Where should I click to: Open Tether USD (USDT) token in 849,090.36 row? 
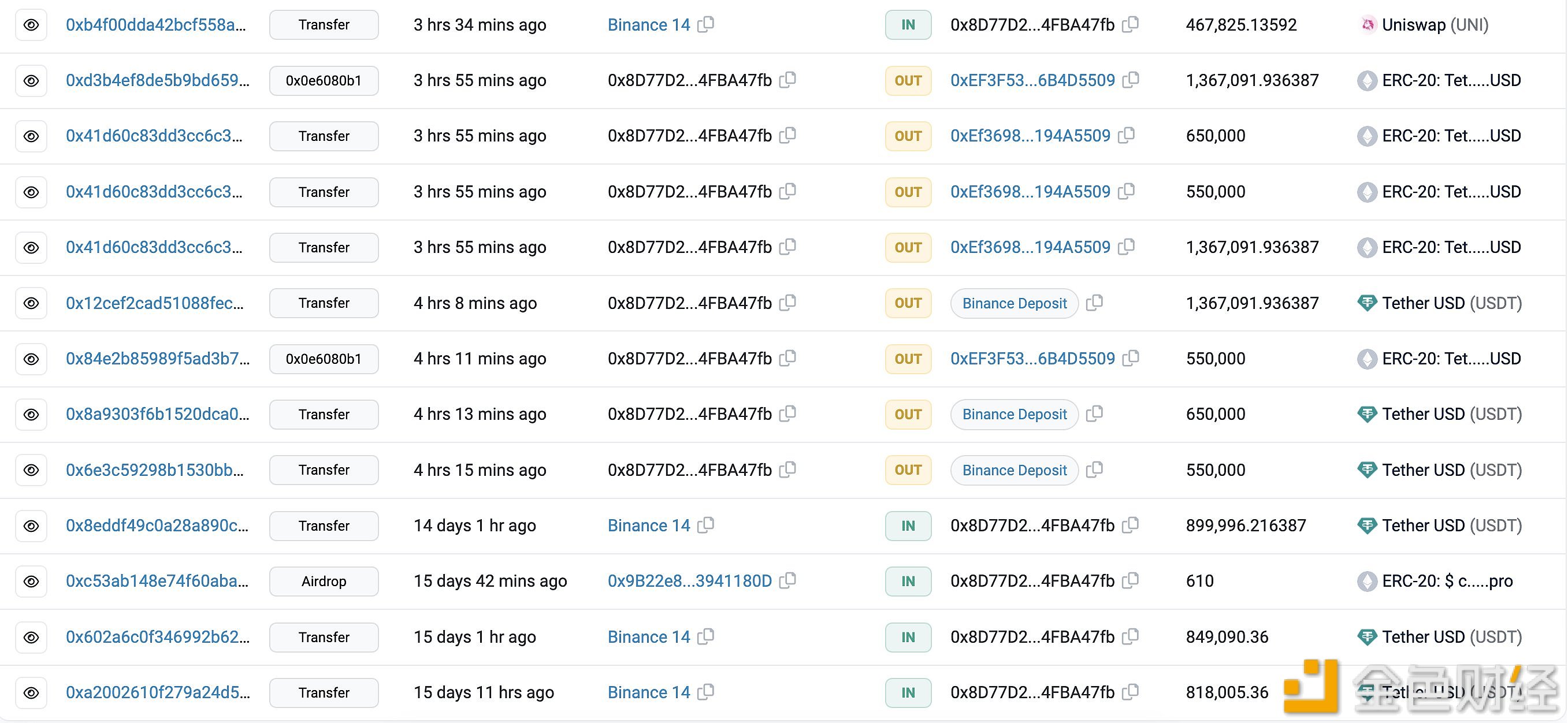(1452, 637)
